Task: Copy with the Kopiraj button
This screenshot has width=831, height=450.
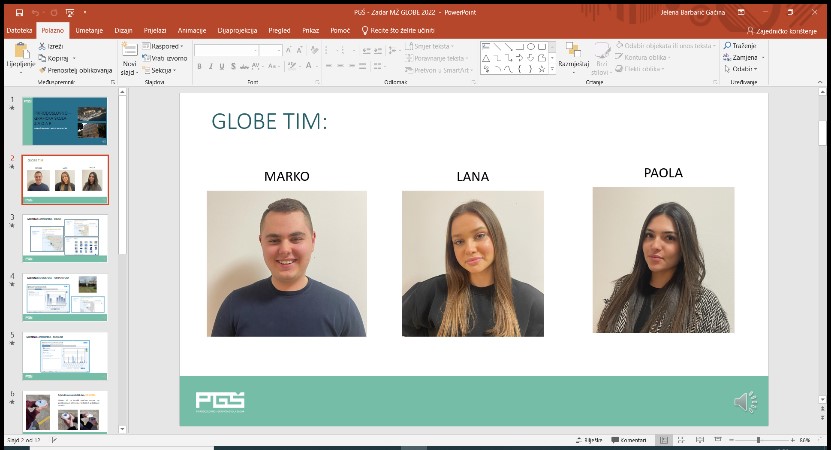Action: (54, 58)
